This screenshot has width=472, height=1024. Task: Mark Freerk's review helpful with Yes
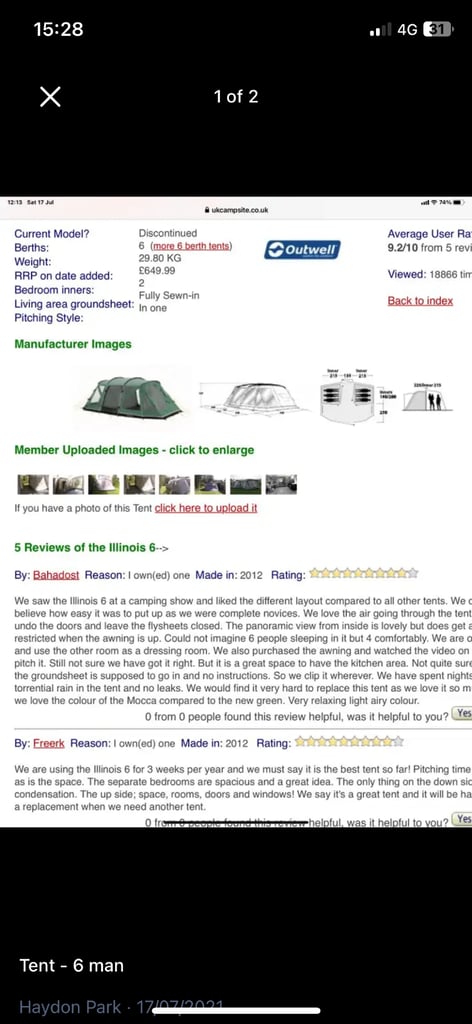(462, 819)
